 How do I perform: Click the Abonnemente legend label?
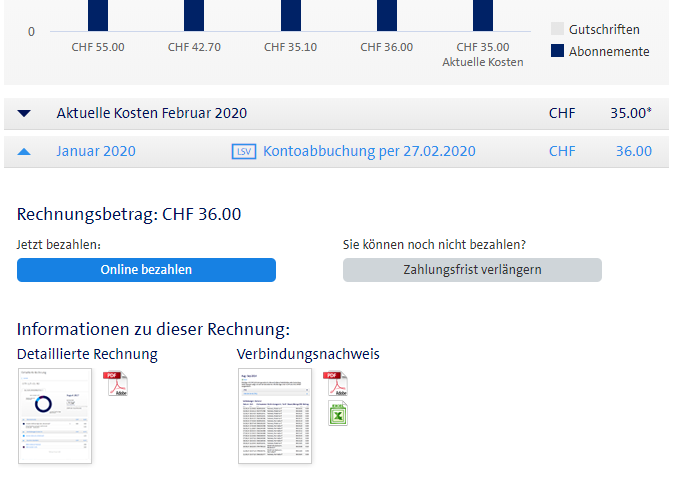(609, 52)
